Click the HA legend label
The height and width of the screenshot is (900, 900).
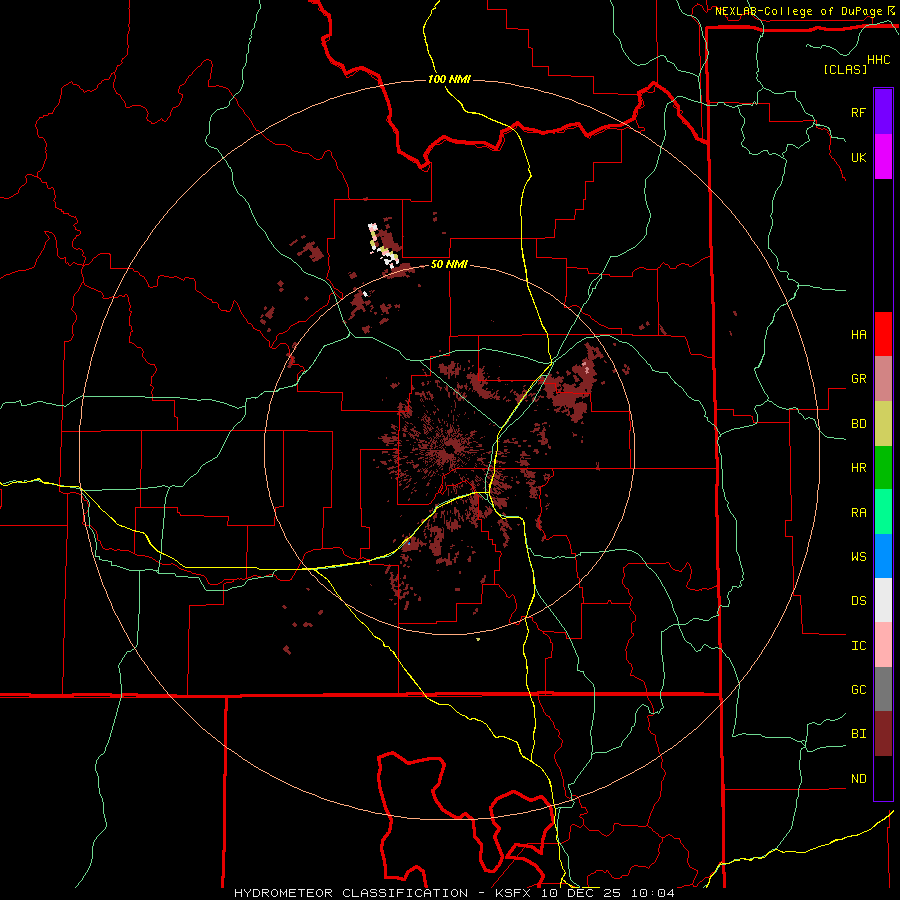pos(858,334)
